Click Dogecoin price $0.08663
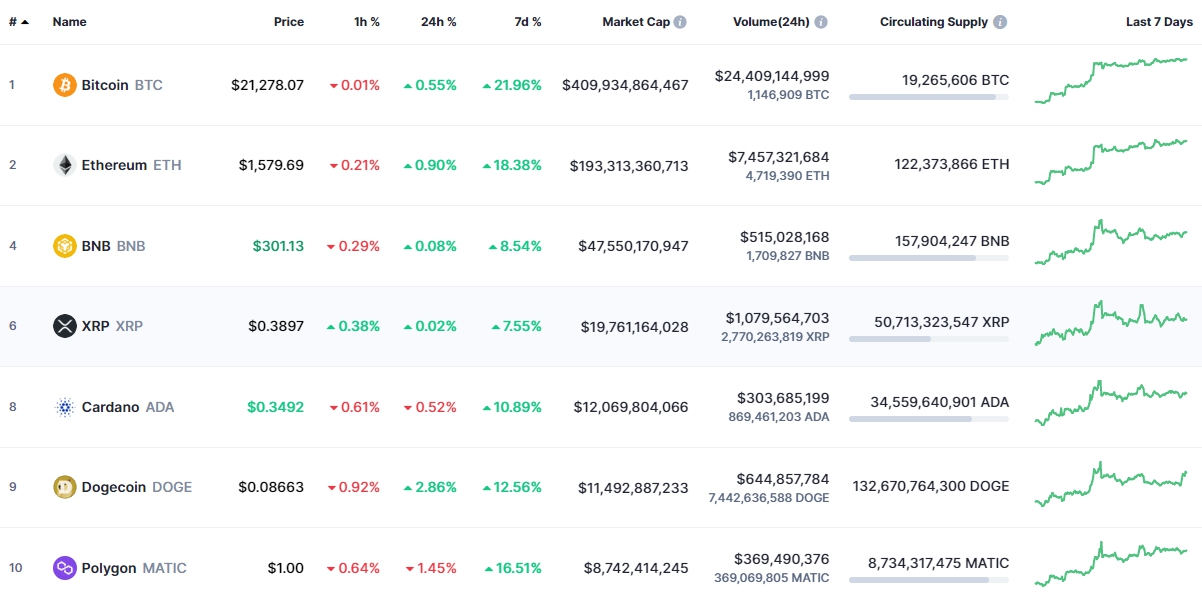Image resolution: width=1202 pixels, height=604 pixels. 271,487
